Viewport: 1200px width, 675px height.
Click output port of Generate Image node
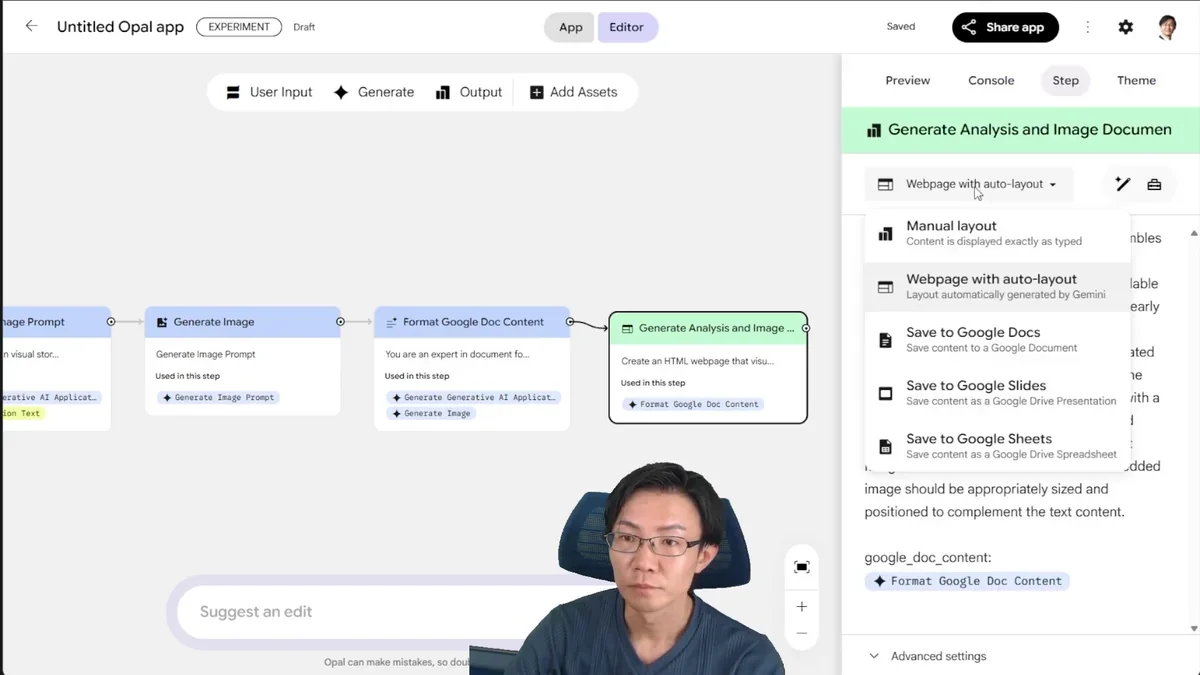(x=341, y=322)
